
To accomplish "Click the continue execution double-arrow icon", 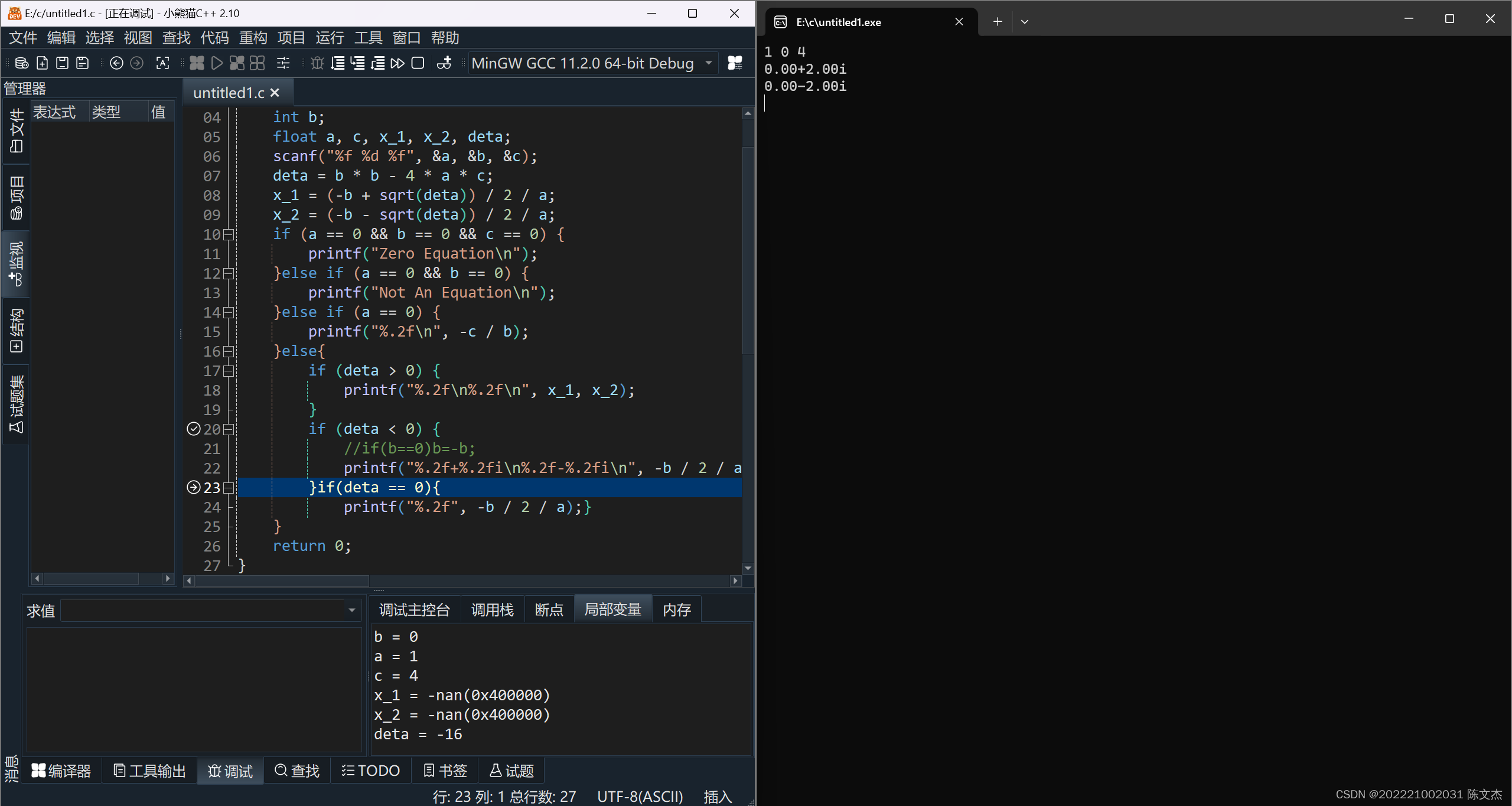I will click(397, 63).
